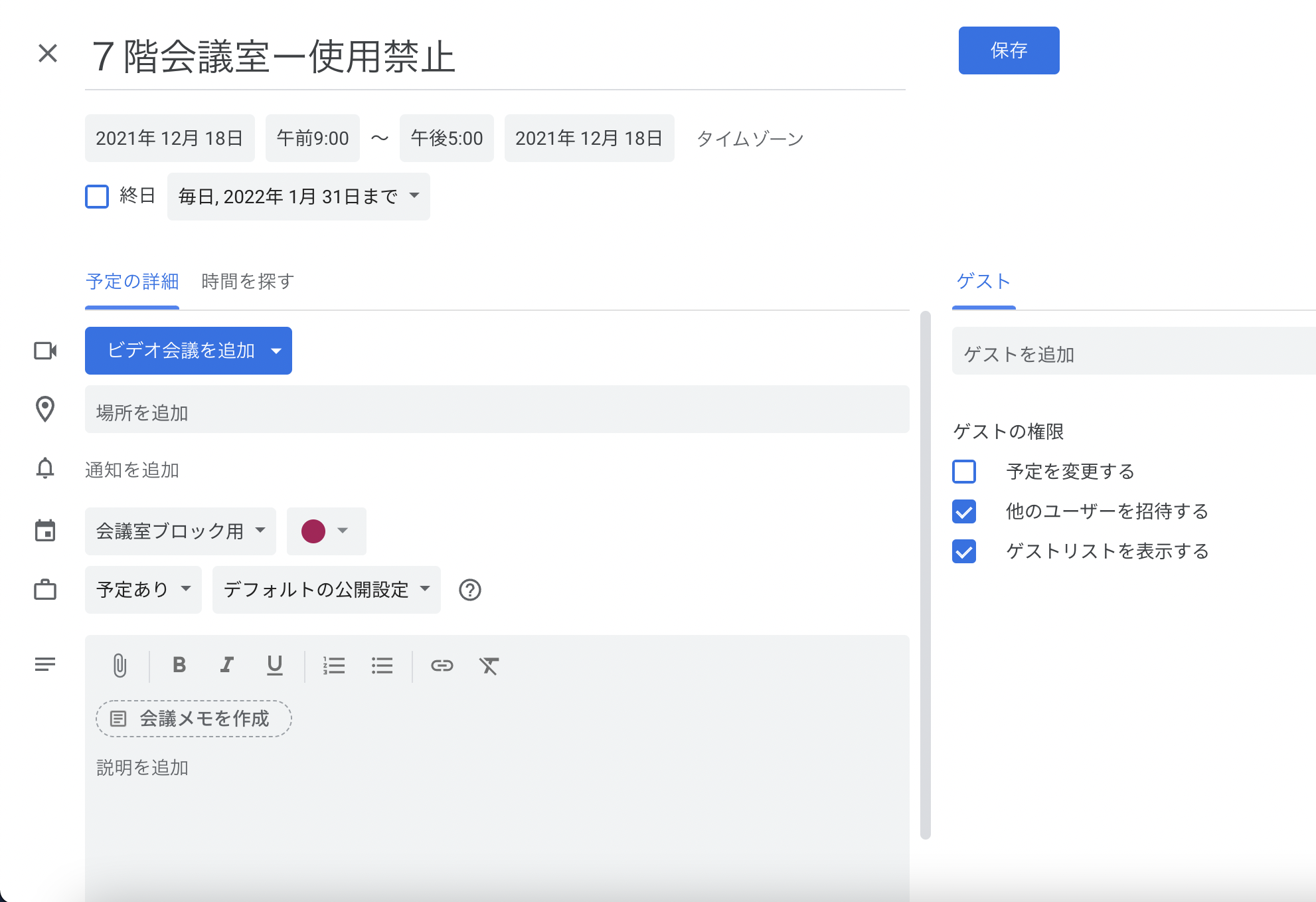Click 会議メモを作成 chip

click(x=194, y=719)
